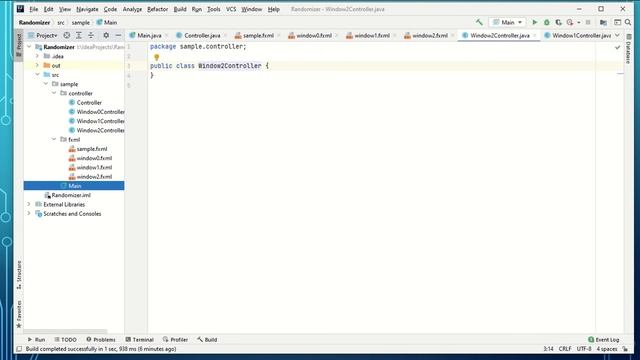This screenshot has width=640, height=360.
Task: Click tool windows quick-access icon in status bar
Action: click(x=19, y=349)
